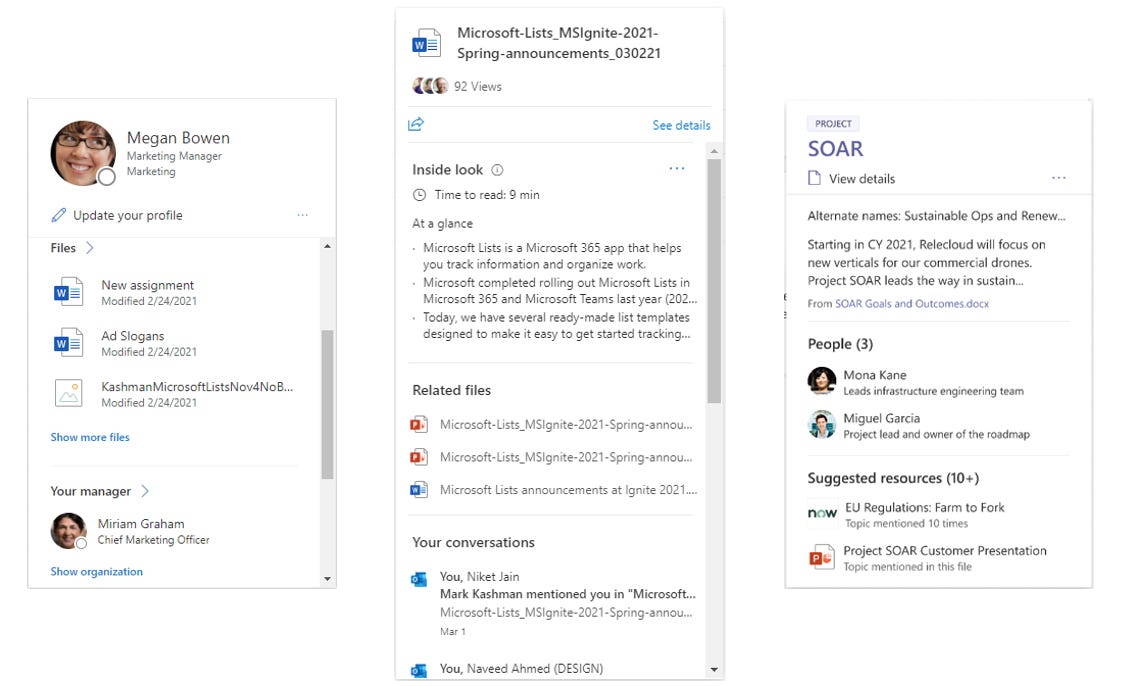1121x686 pixels.
Task: Click Miguel Garcia's name
Action: click(x=882, y=418)
